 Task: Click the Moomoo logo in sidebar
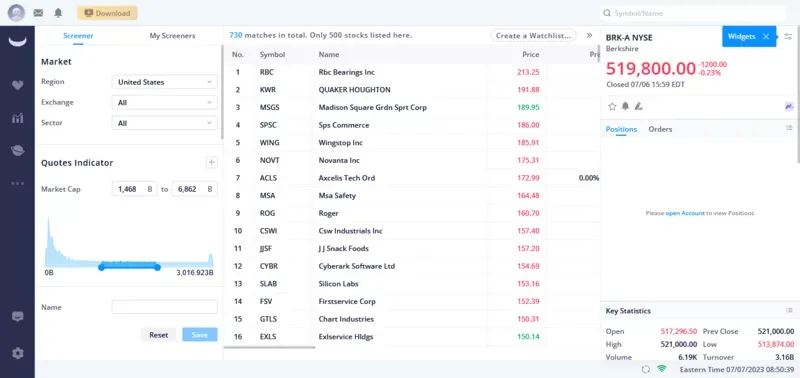click(x=17, y=42)
